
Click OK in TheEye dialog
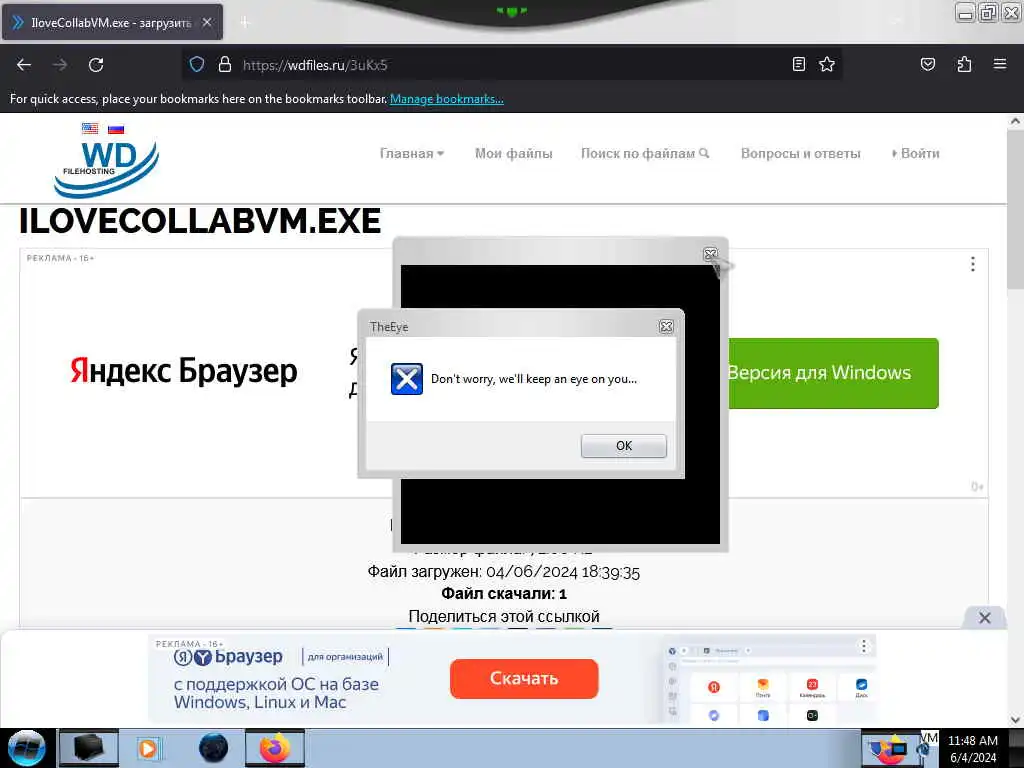click(x=624, y=446)
